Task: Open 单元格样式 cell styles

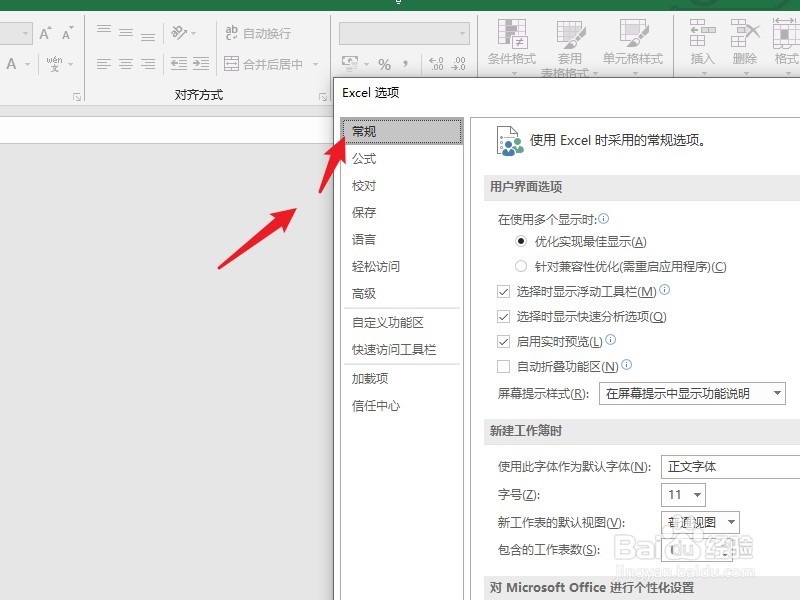Action: click(633, 46)
